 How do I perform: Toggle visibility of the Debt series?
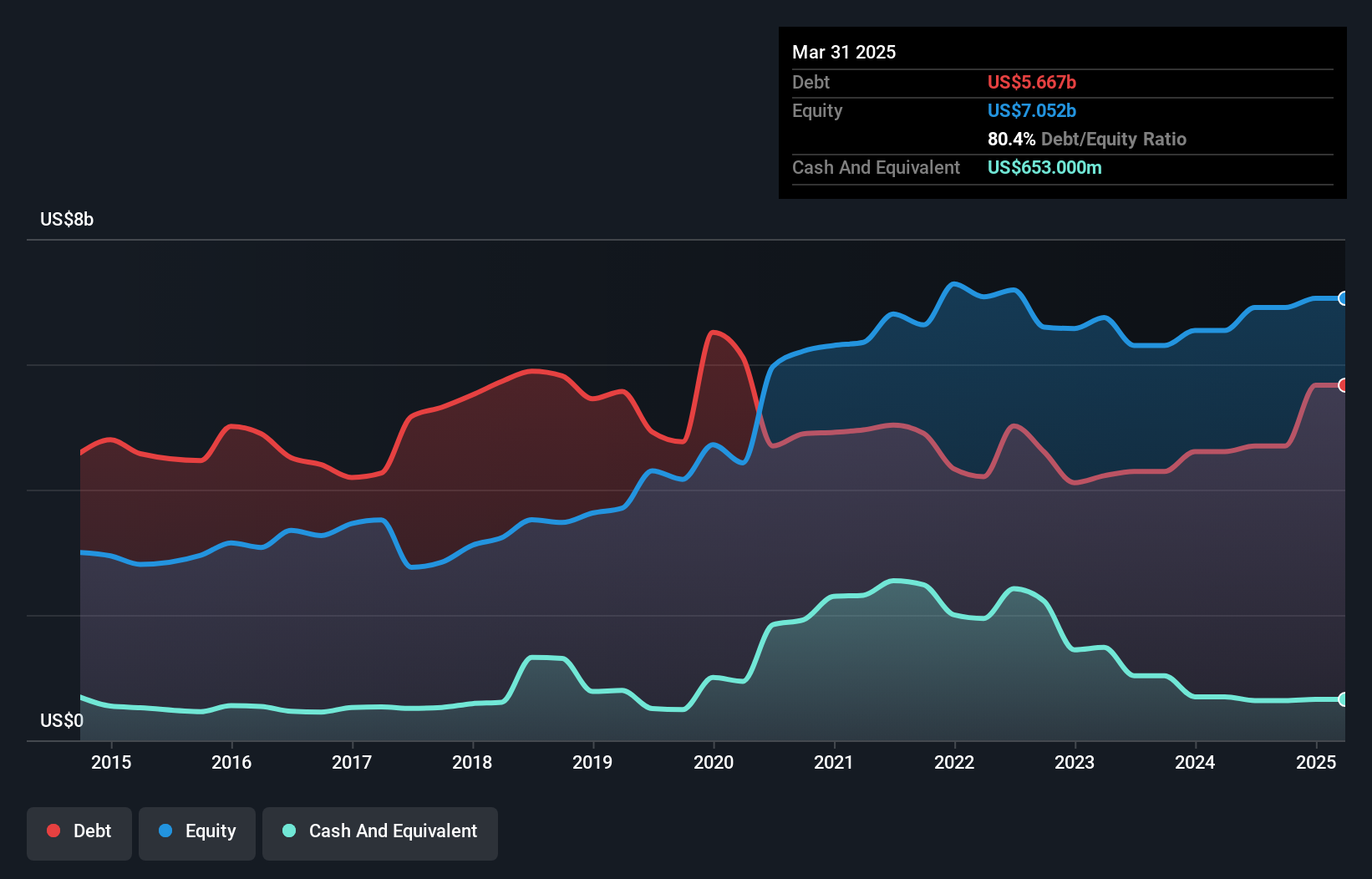[x=79, y=831]
